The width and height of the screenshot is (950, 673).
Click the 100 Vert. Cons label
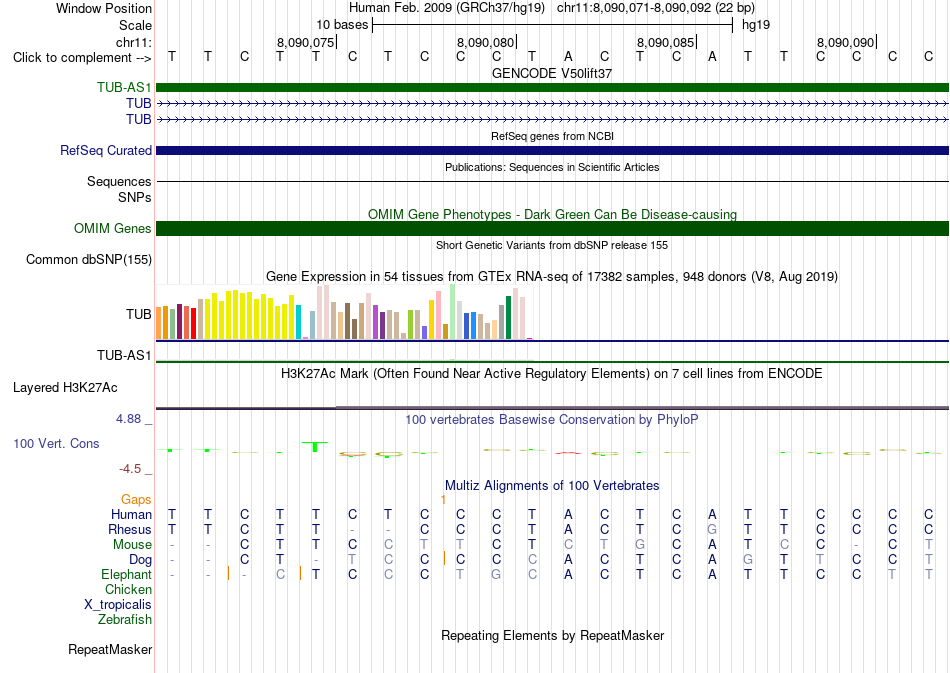[56, 443]
